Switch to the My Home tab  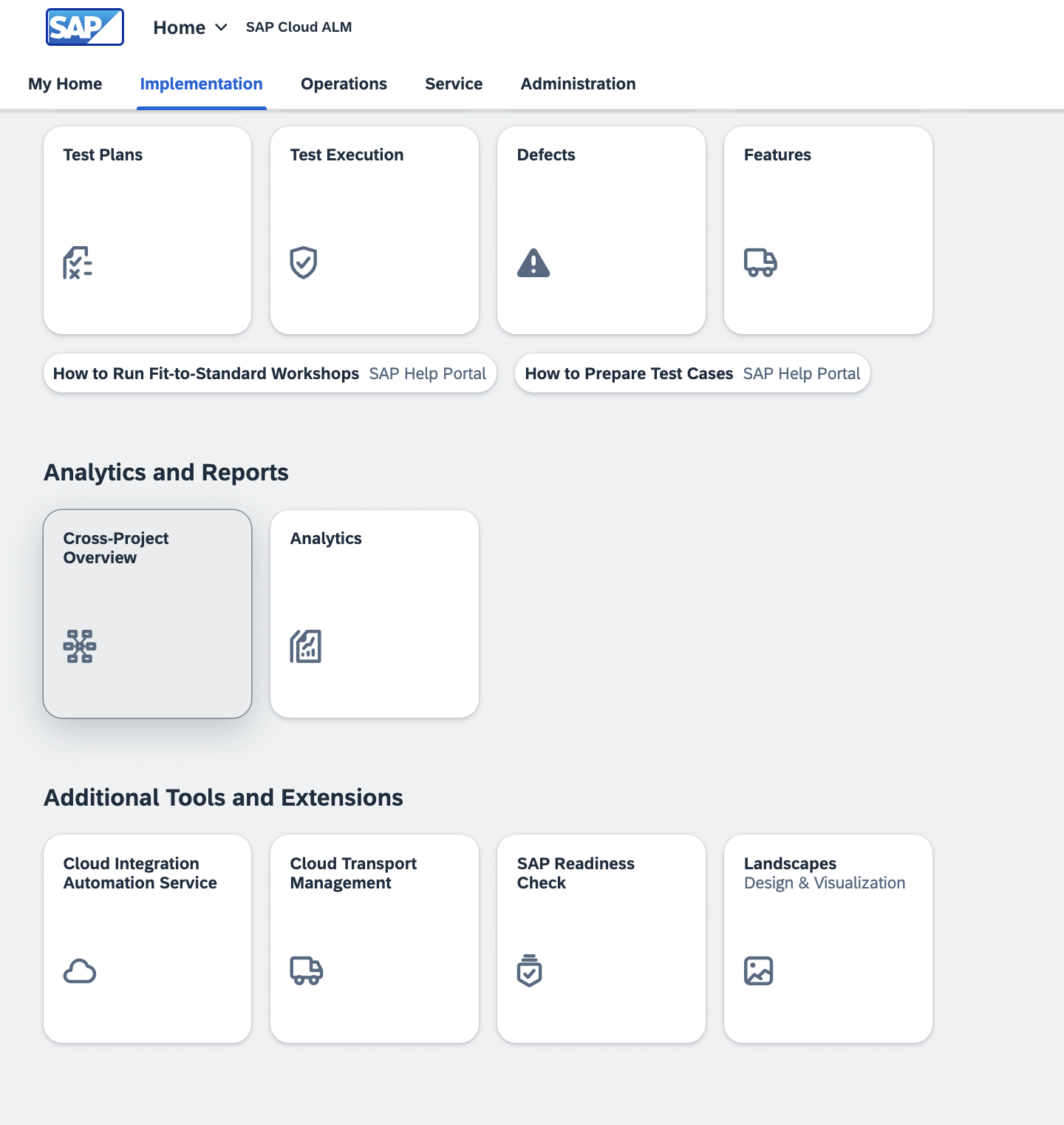[65, 84]
